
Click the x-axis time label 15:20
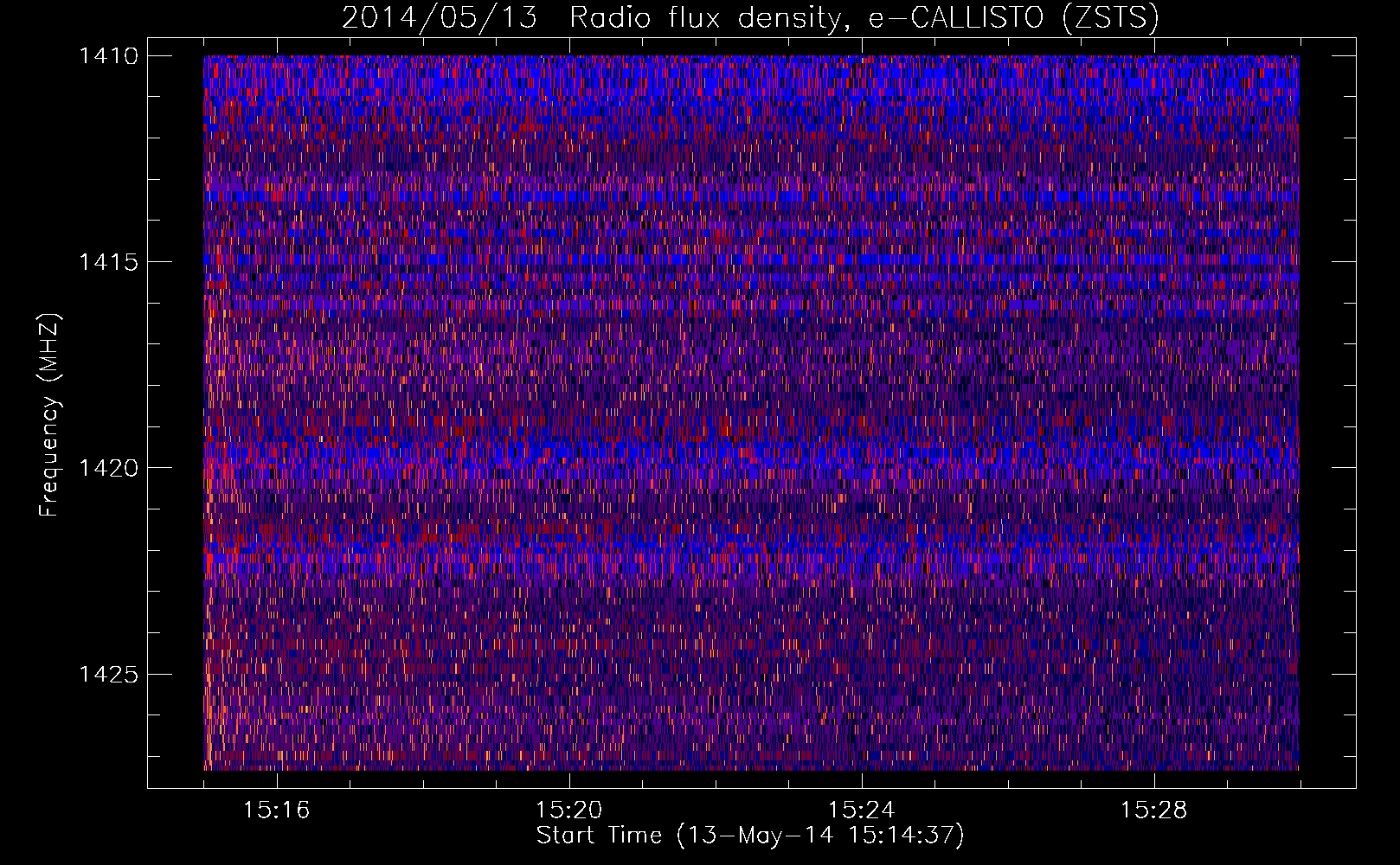pos(568,811)
